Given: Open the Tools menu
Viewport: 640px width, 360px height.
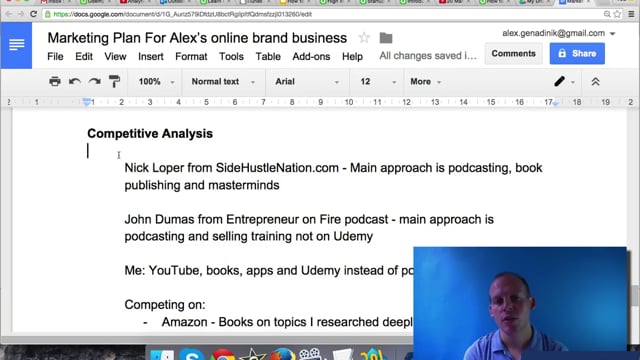Looking at the screenshot, I should (x=231, y=56).
